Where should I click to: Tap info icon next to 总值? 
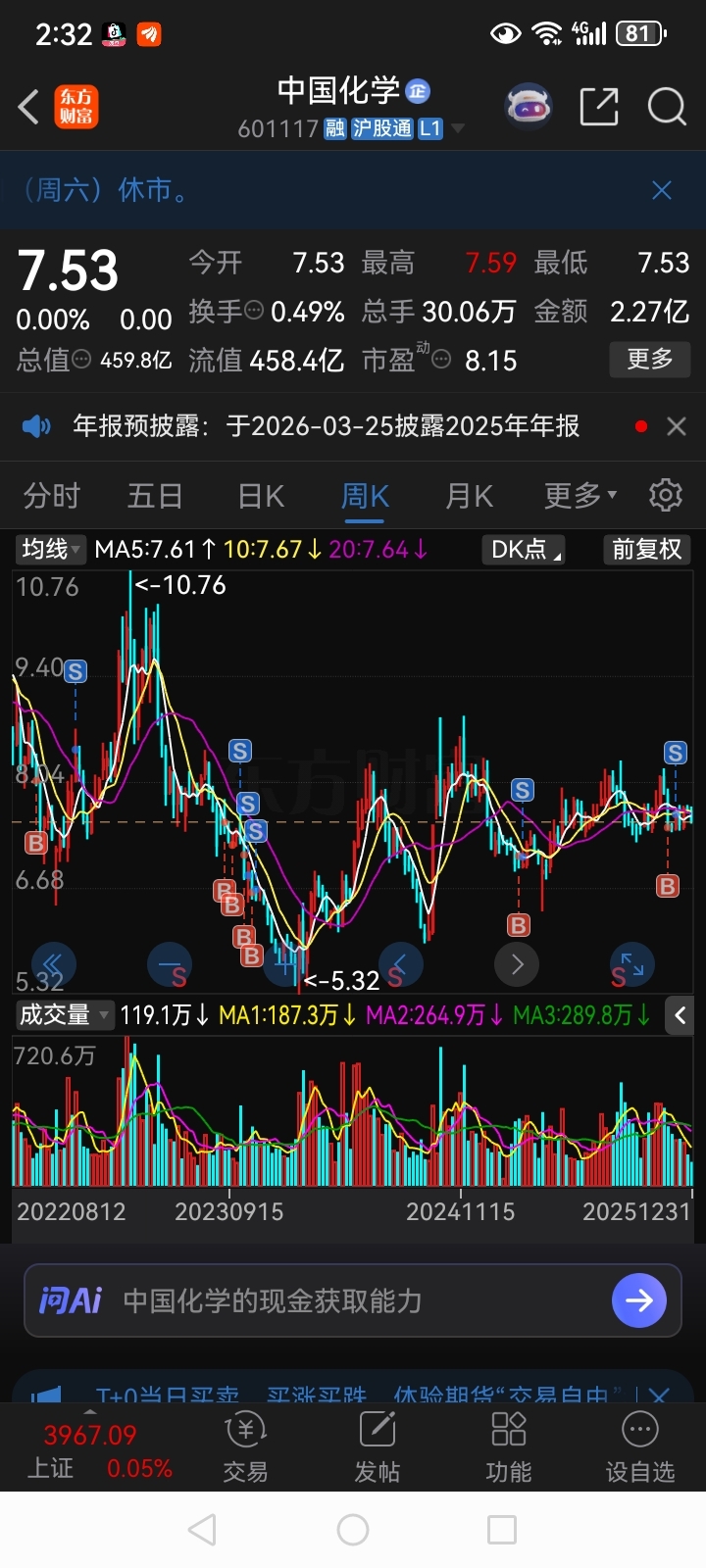82,360
